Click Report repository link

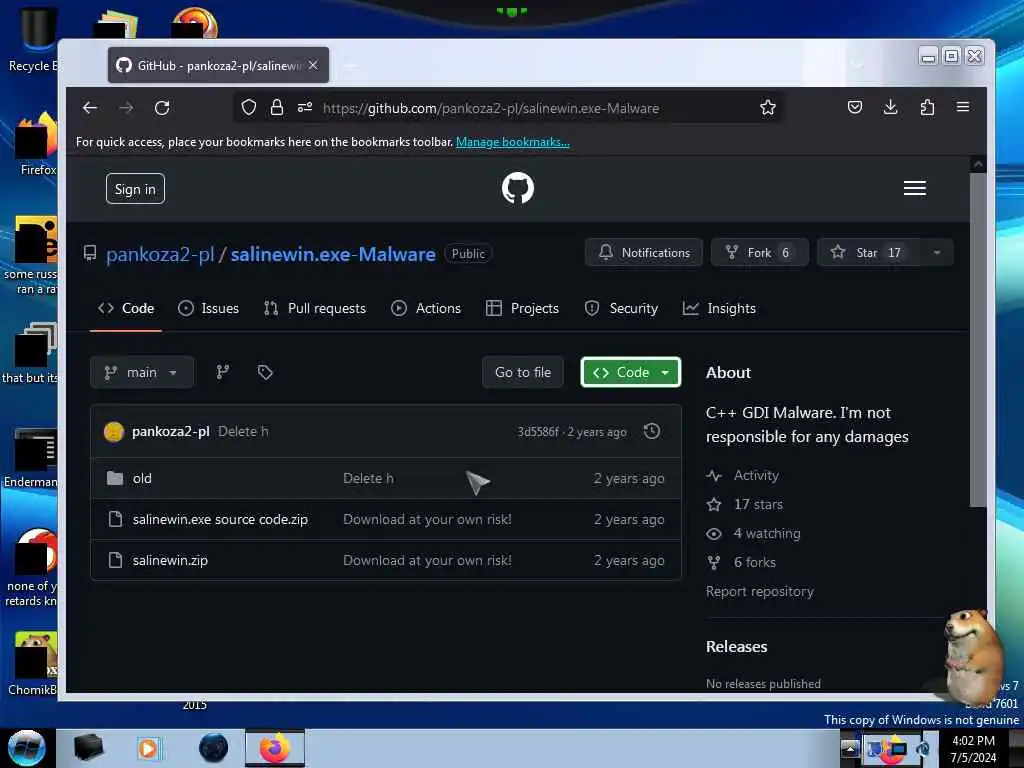pos(760,592)
